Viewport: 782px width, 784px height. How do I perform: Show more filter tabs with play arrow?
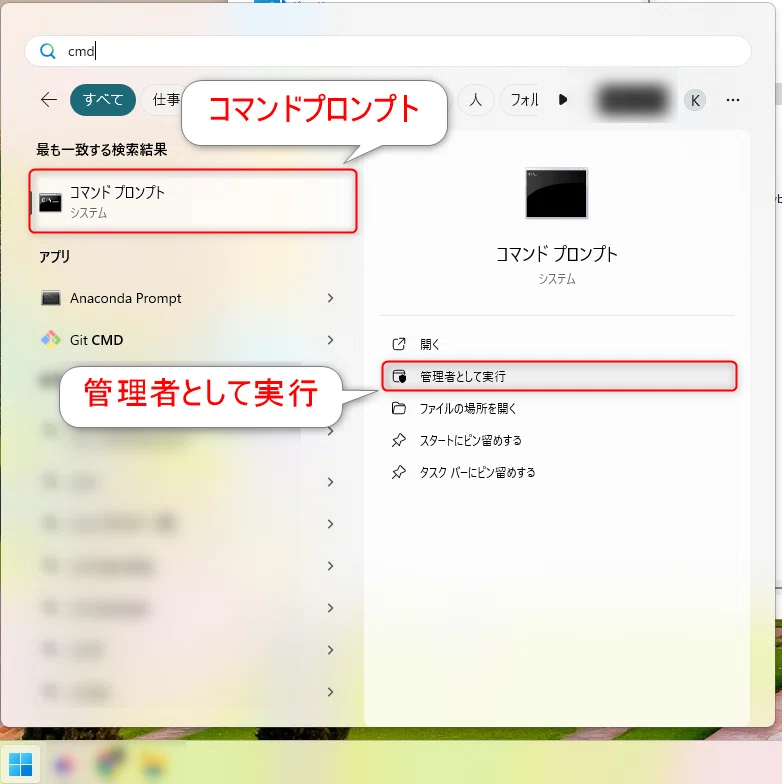(562, 100)
